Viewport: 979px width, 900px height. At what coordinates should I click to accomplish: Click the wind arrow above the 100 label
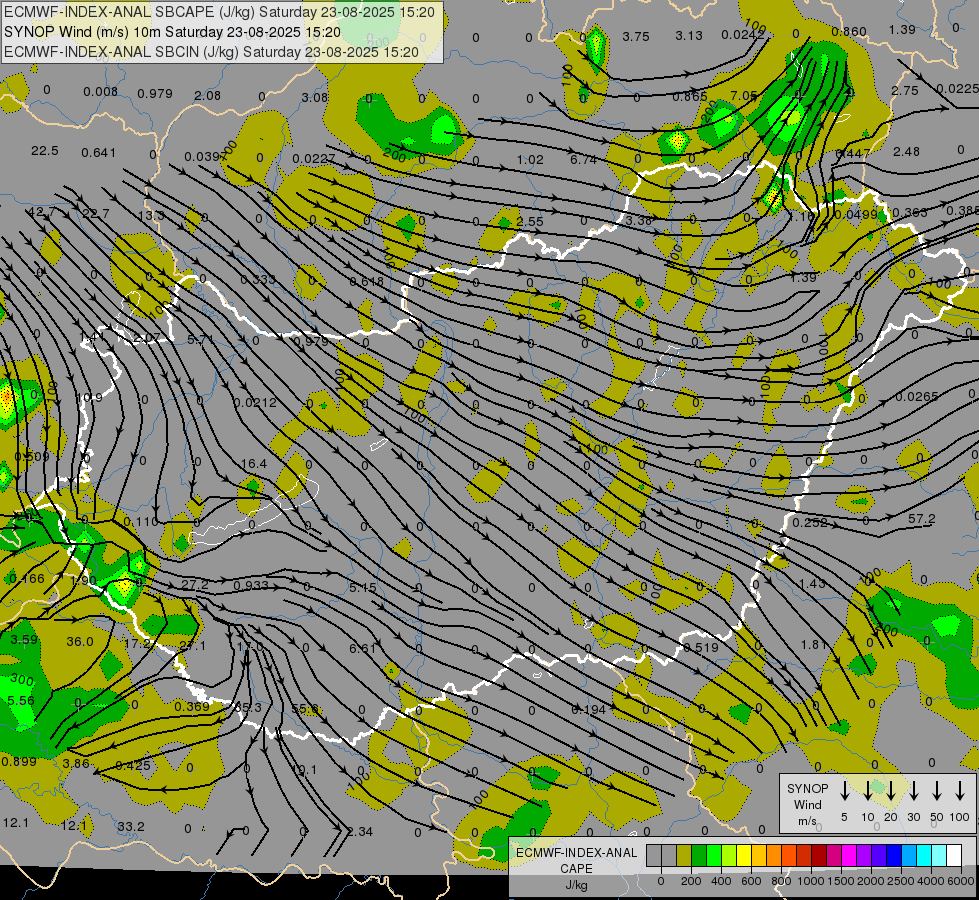point(960,791)
